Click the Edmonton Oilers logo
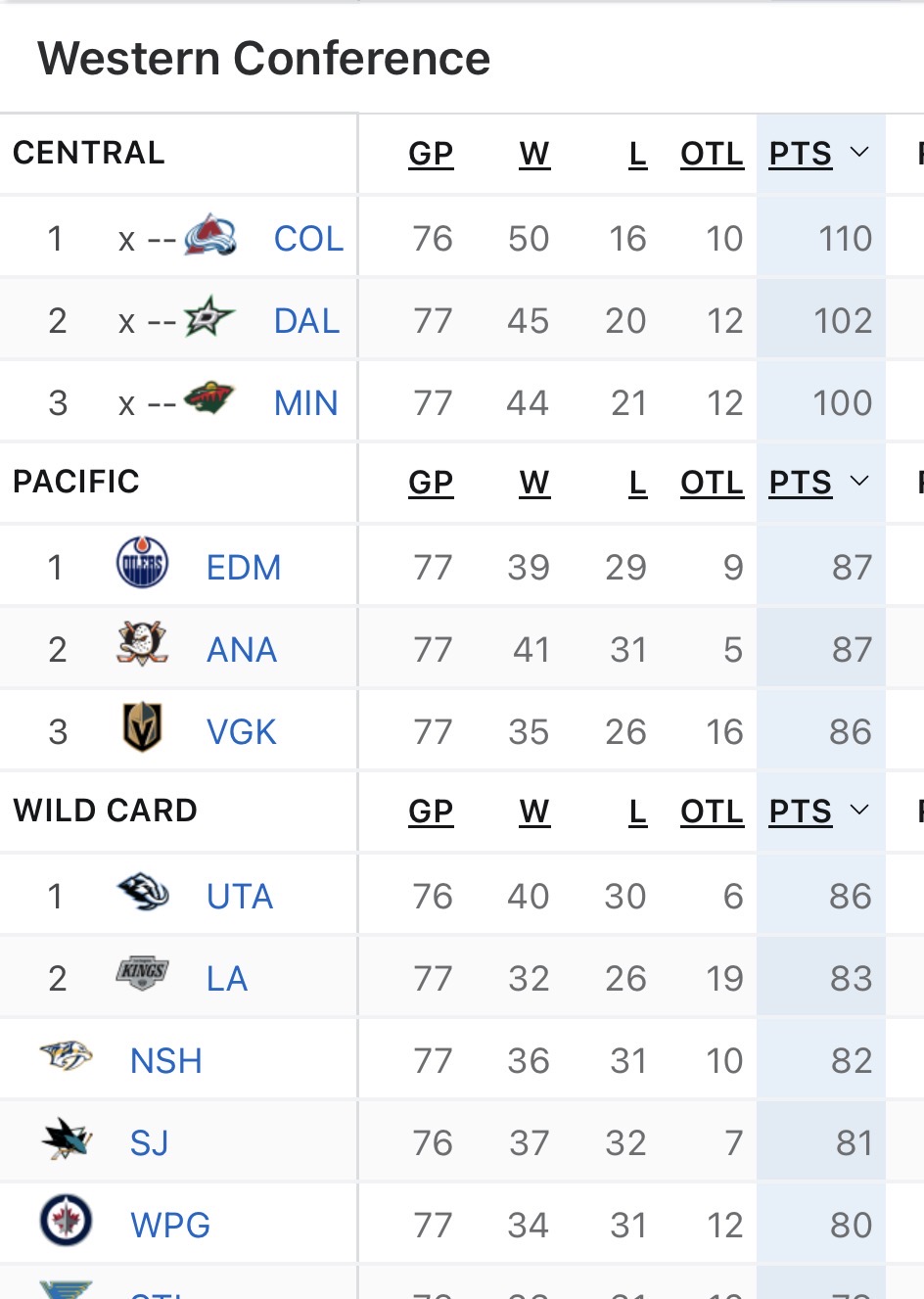Screen dimensions: 924x1299 click(x=142, y=565)
